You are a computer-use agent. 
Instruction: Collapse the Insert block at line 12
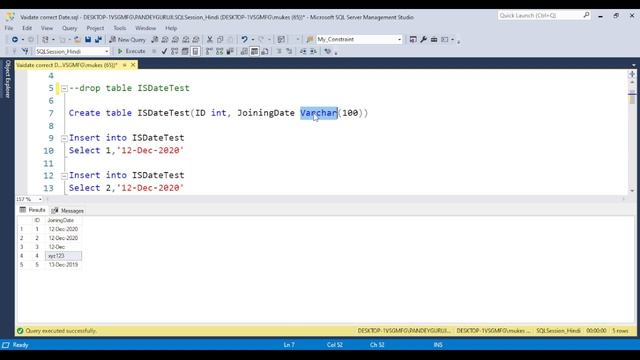click(x=64, y=176)
